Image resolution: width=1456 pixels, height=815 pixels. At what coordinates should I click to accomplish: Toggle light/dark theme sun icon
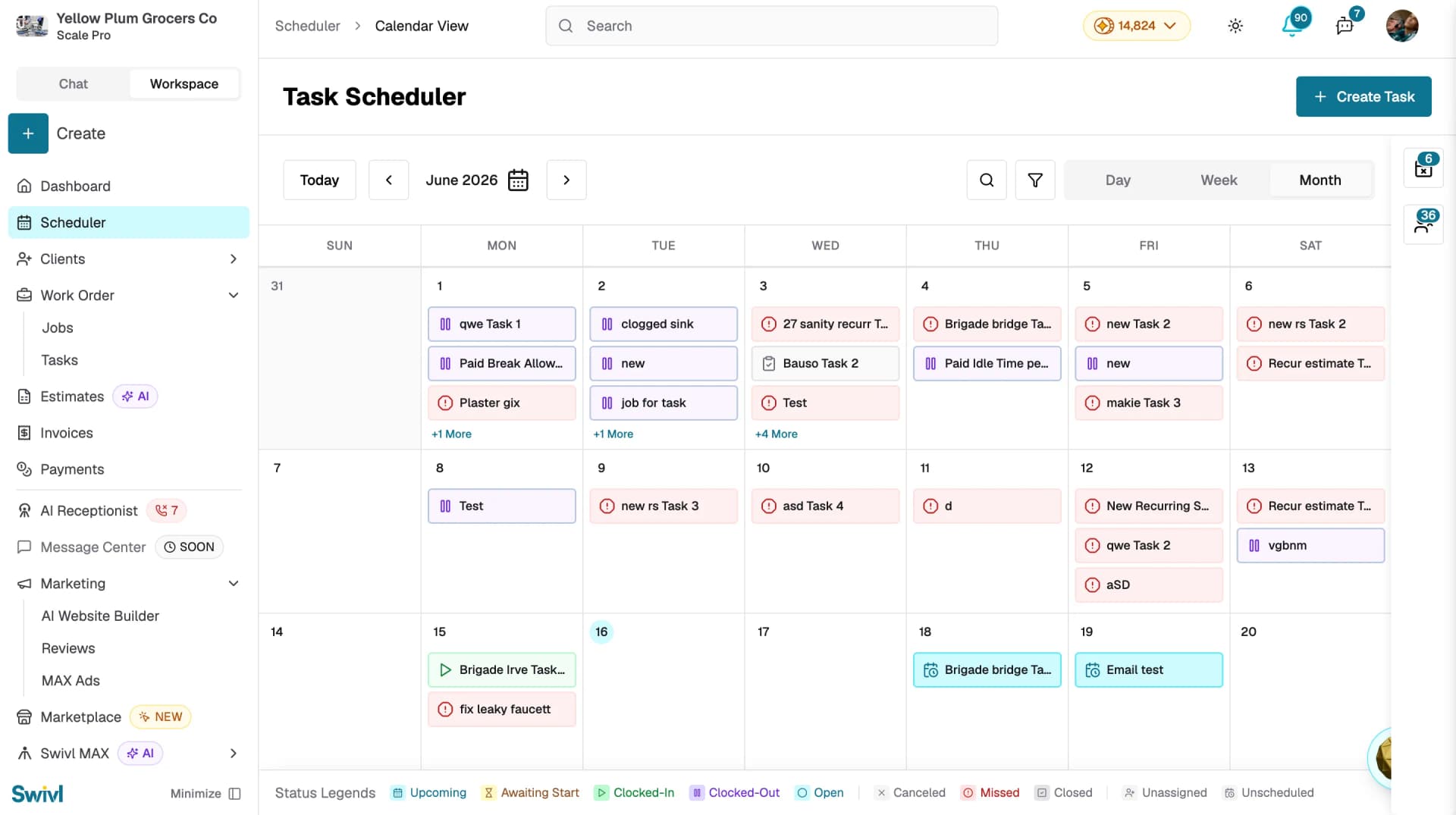[x=1235, y=26]
